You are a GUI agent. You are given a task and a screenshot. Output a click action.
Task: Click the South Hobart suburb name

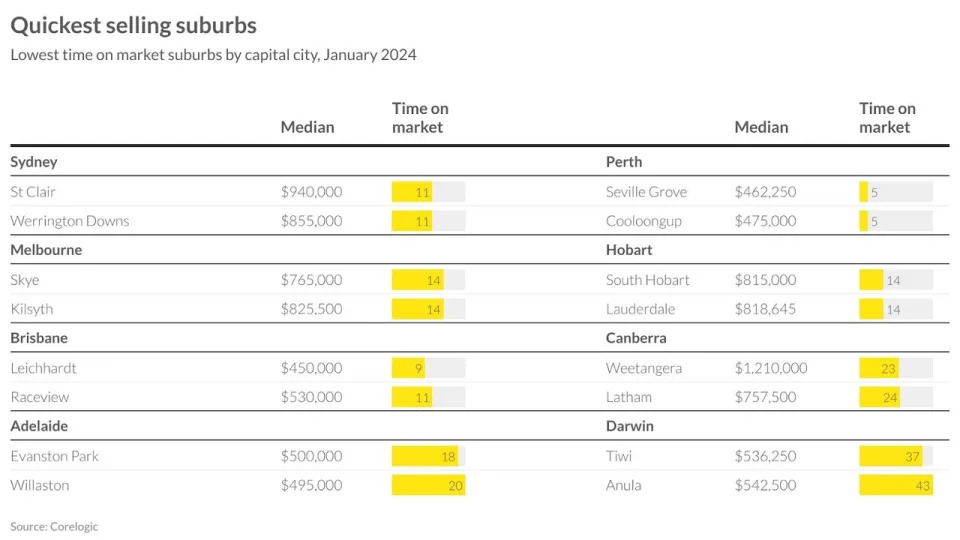point(647,280)
